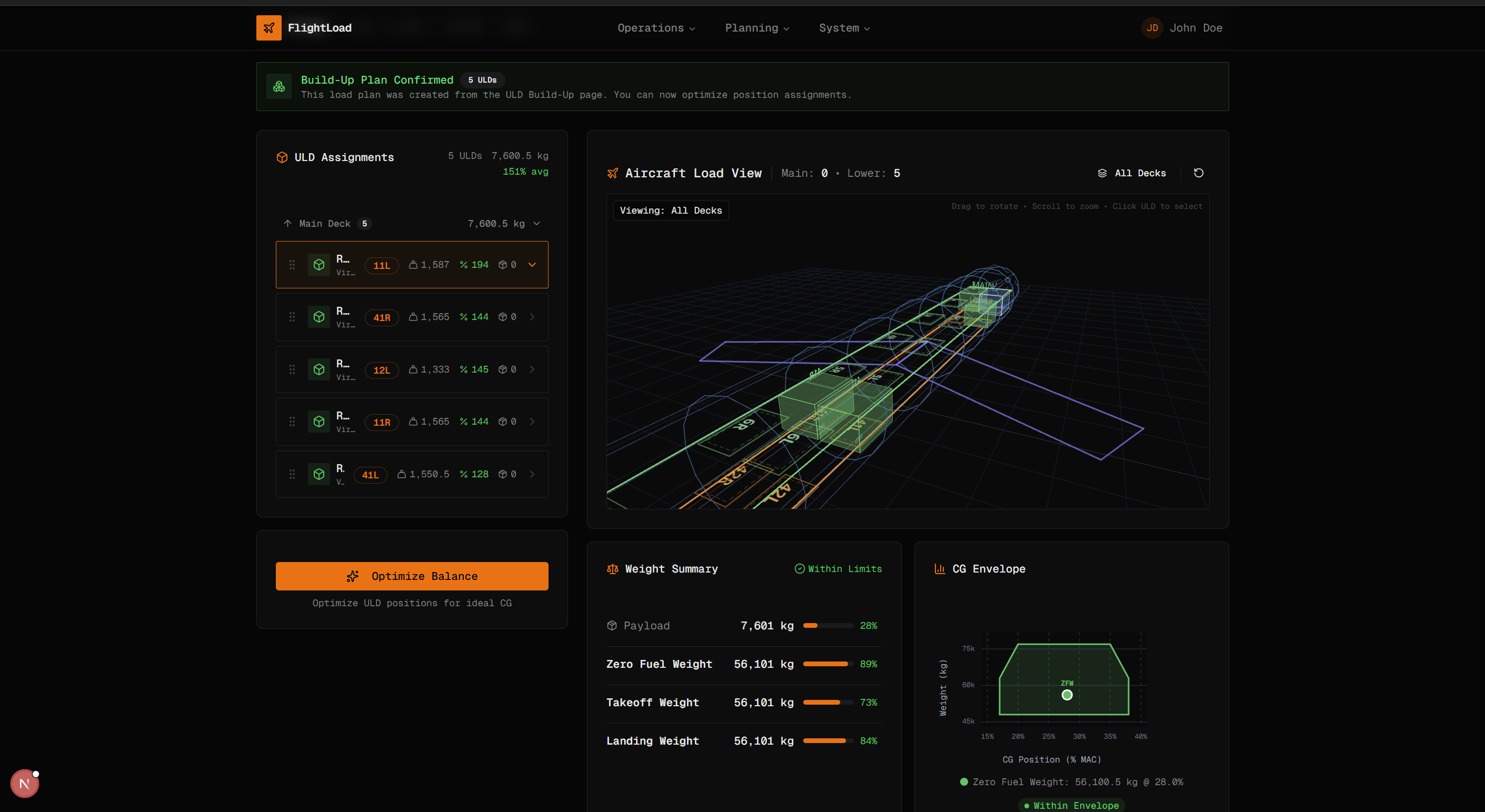Click the Zero Fuel Weight progress bar
The height and width of the screenshot is (812, 1485).
pos(828,664)
